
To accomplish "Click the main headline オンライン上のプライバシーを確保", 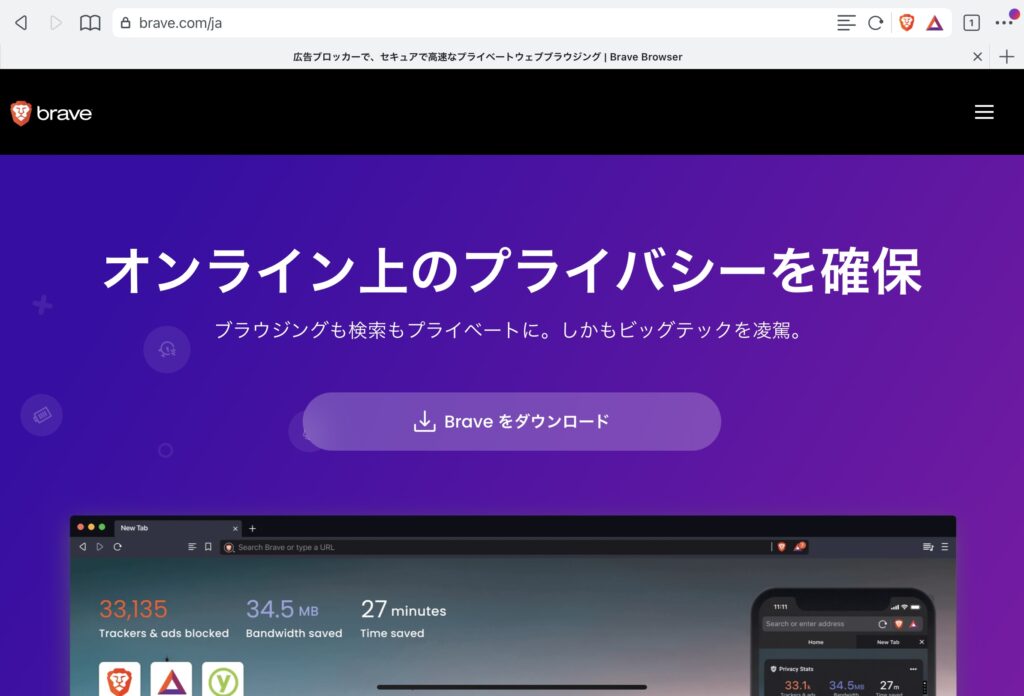I will click(x=512, y=271).
